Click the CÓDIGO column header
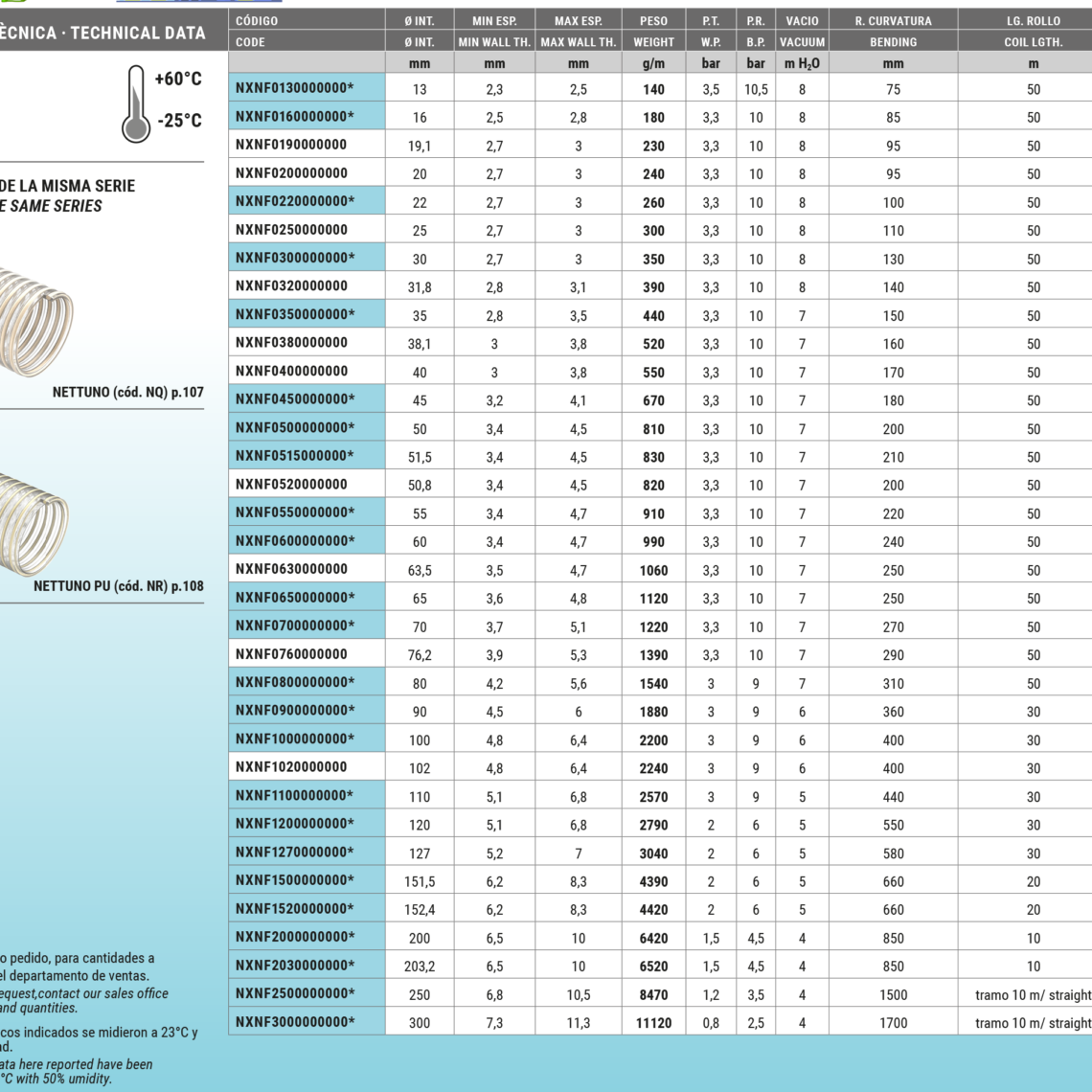Screen dimensions: 1092x1092 point(257,20)
